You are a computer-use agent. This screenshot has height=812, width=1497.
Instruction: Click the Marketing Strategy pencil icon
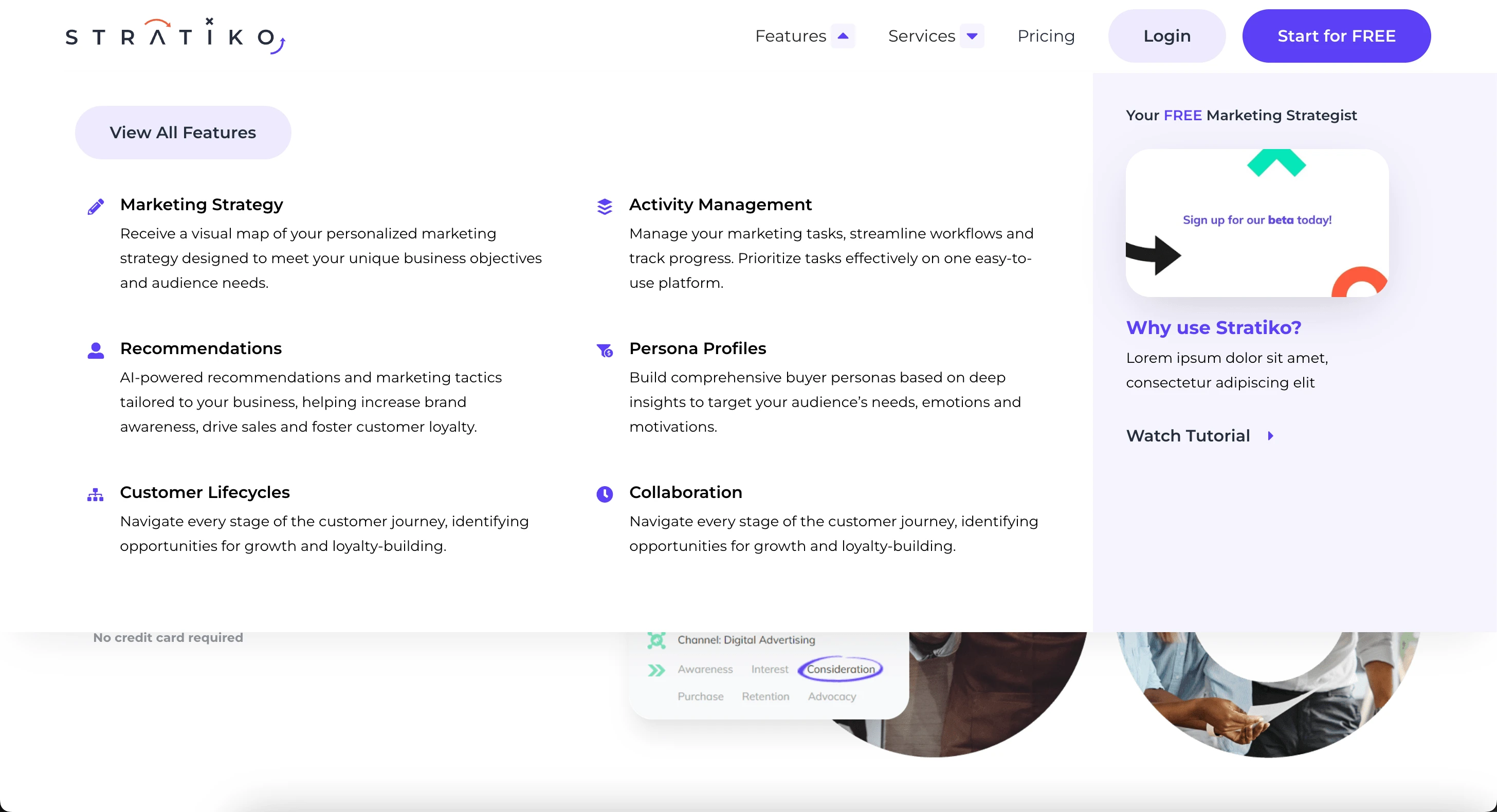point(96,204)
